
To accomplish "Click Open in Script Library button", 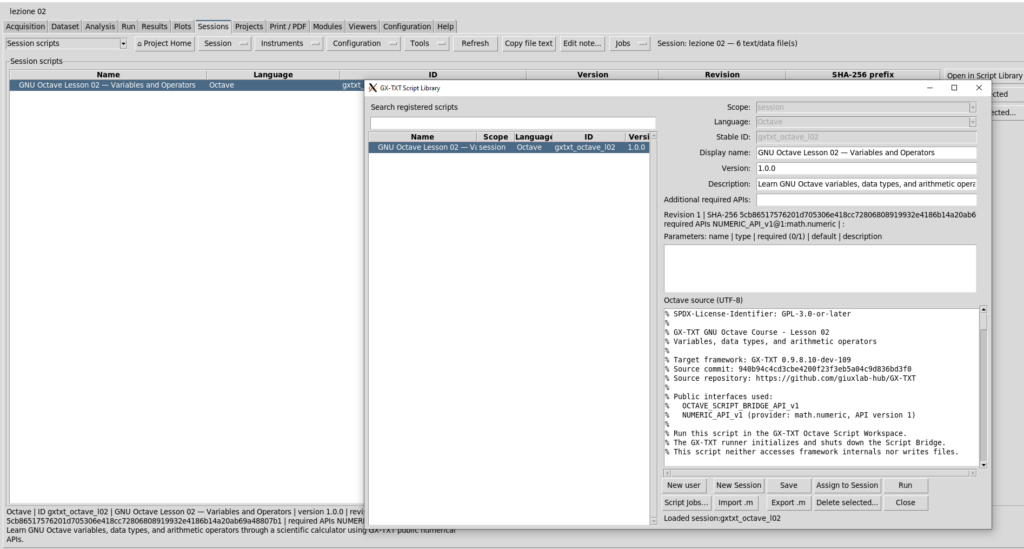I will tap(984, 76).
